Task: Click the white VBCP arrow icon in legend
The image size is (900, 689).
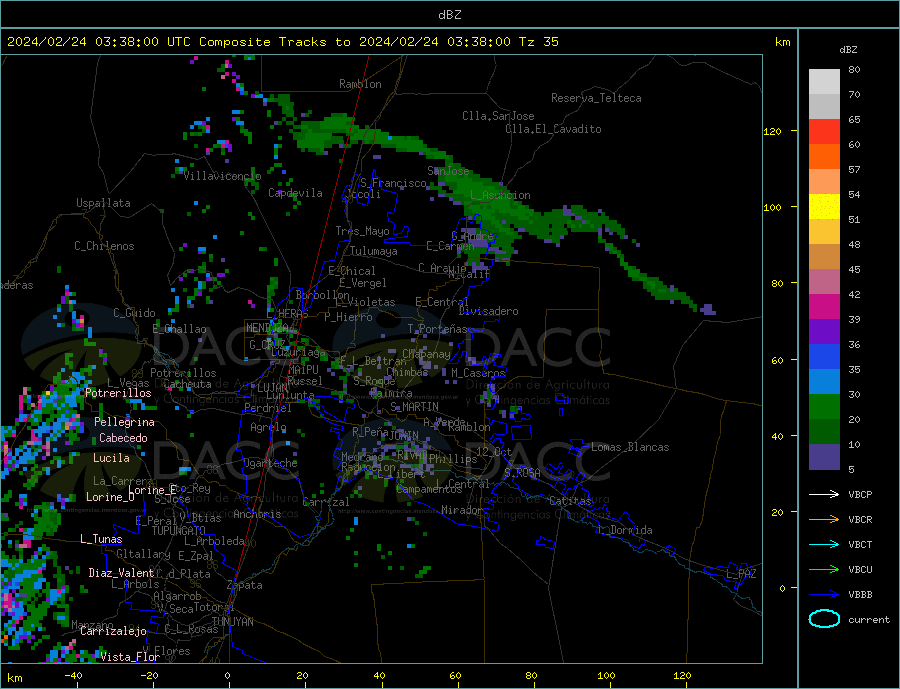Action: (824, 494)
